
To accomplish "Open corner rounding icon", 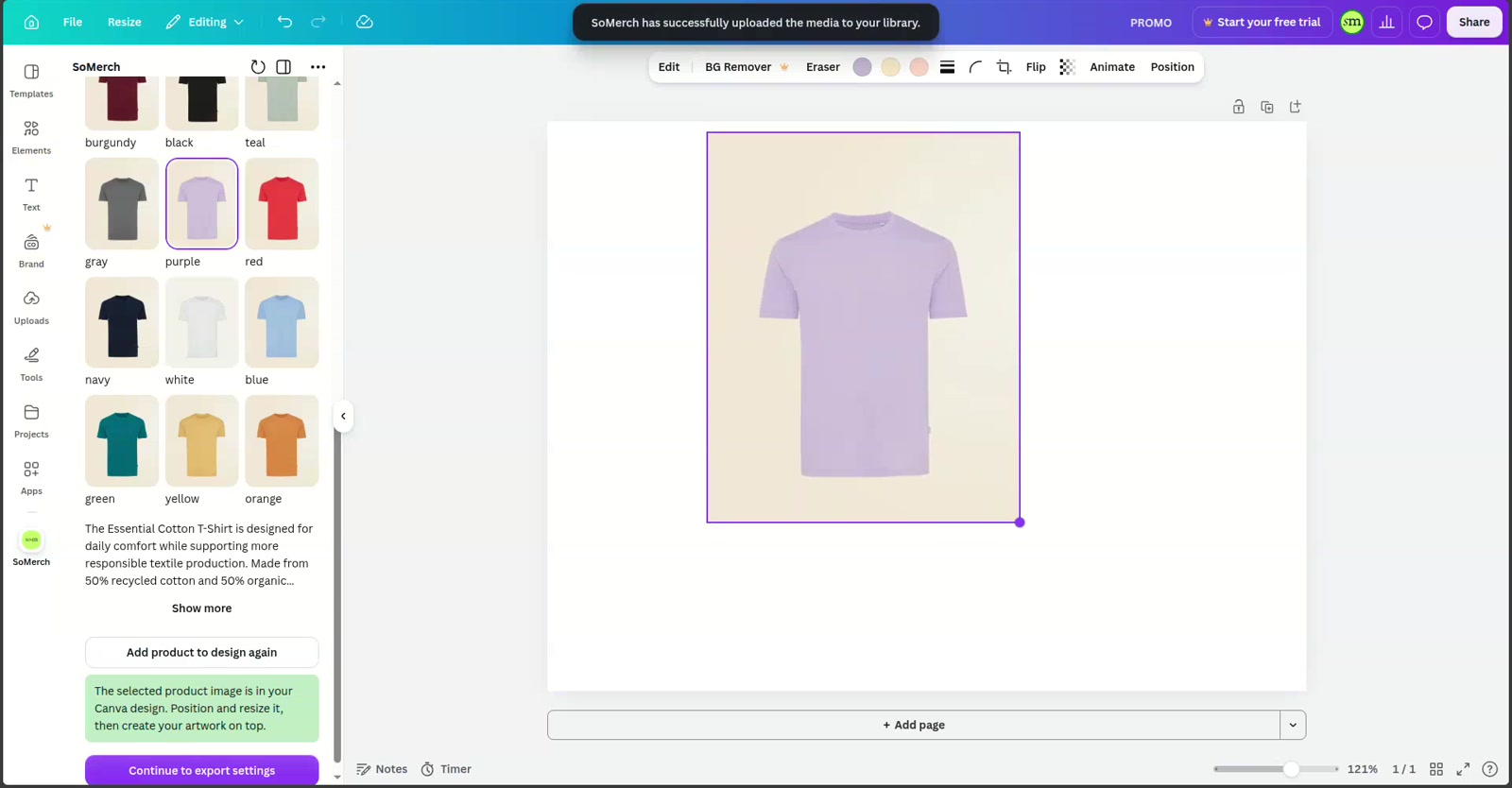I will pos(975,67).
